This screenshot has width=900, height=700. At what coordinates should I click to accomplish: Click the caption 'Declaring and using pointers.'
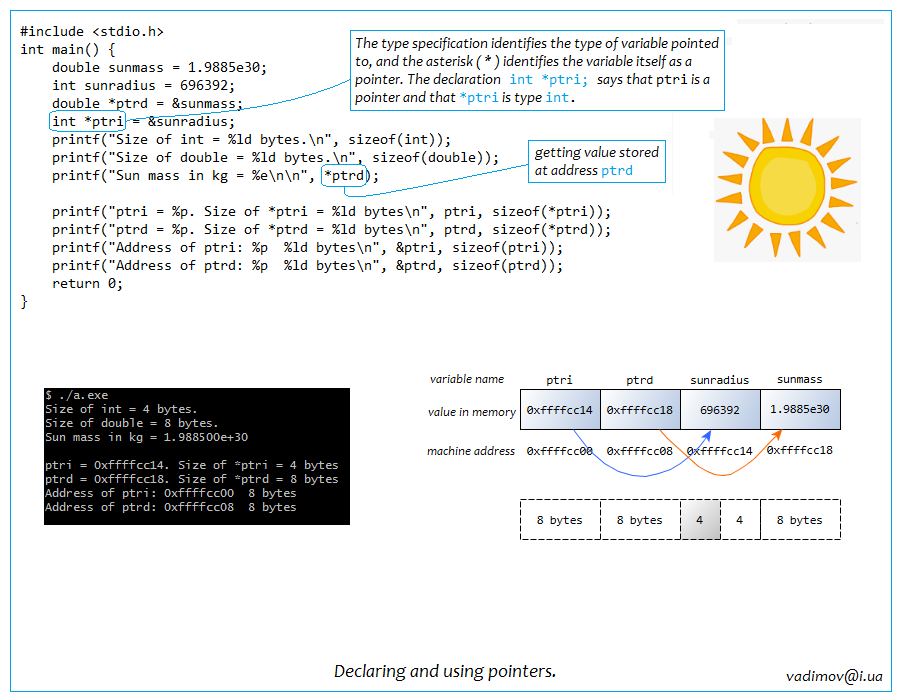pyautogui.click(x=445, y=671)
